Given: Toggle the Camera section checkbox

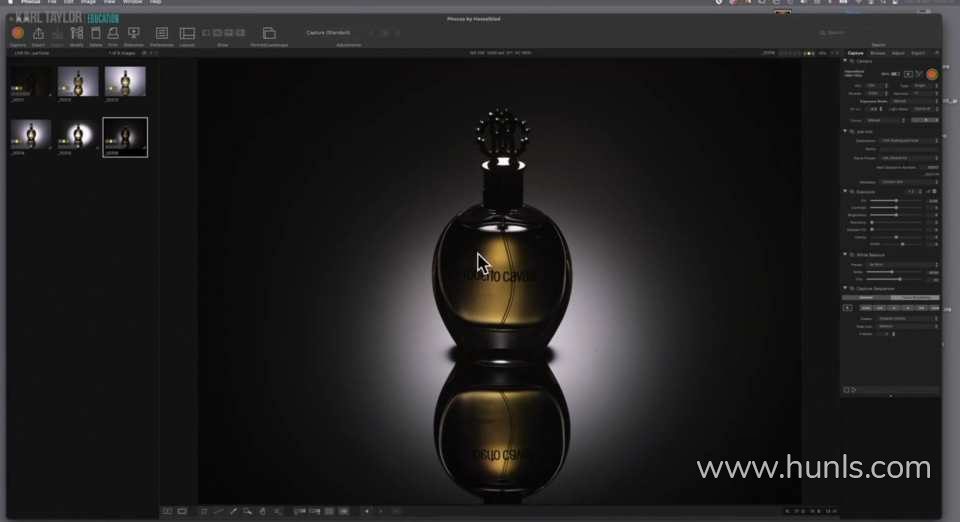Looking at the screenshot, I should (852, 61).
